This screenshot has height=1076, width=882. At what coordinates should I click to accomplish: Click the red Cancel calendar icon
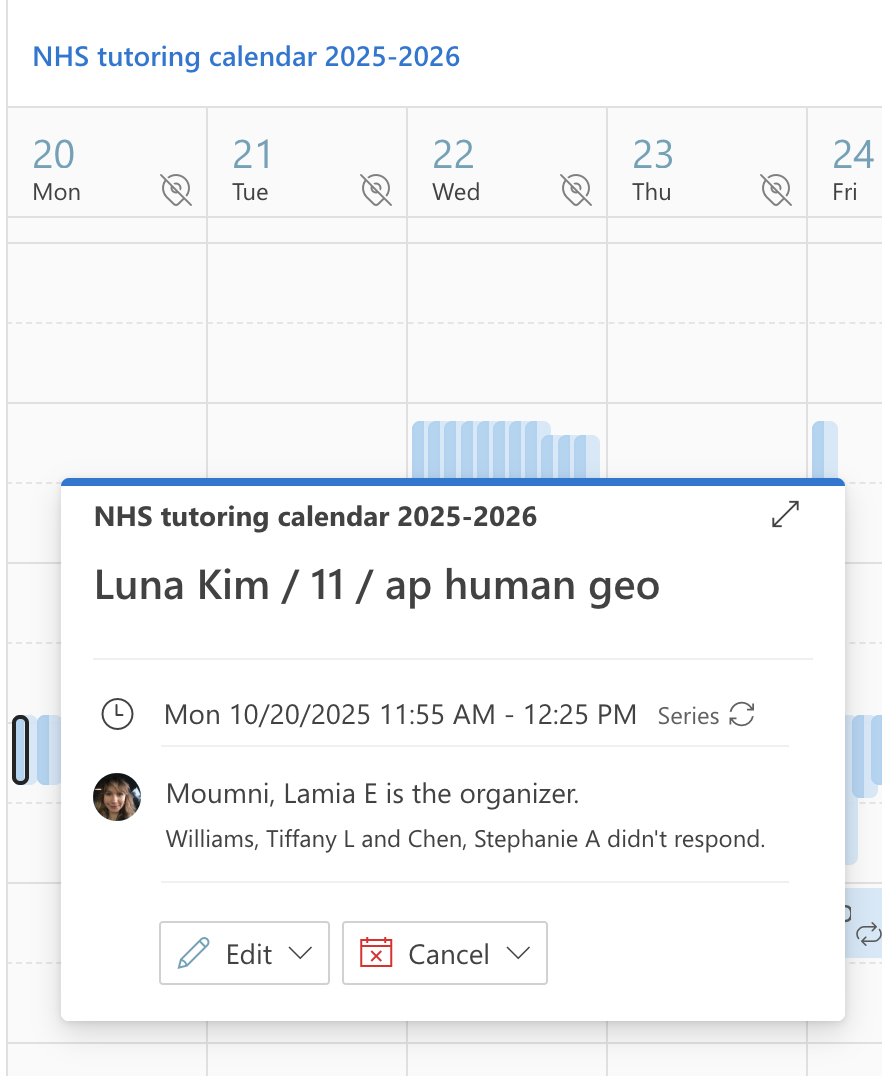(x=376, y=953)
